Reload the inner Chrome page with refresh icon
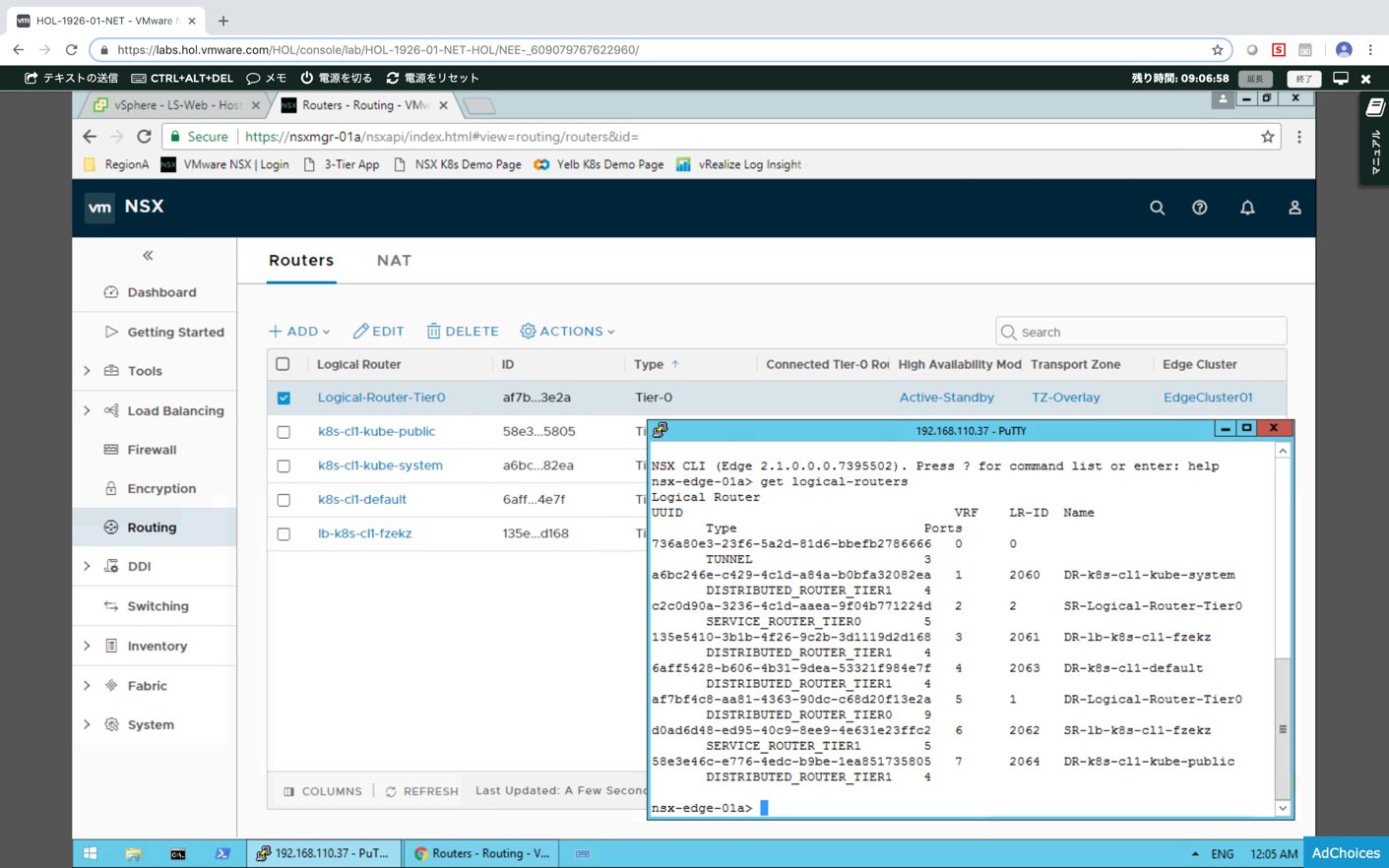Screen dimensions: 1389x868 [x=144, y=137]
